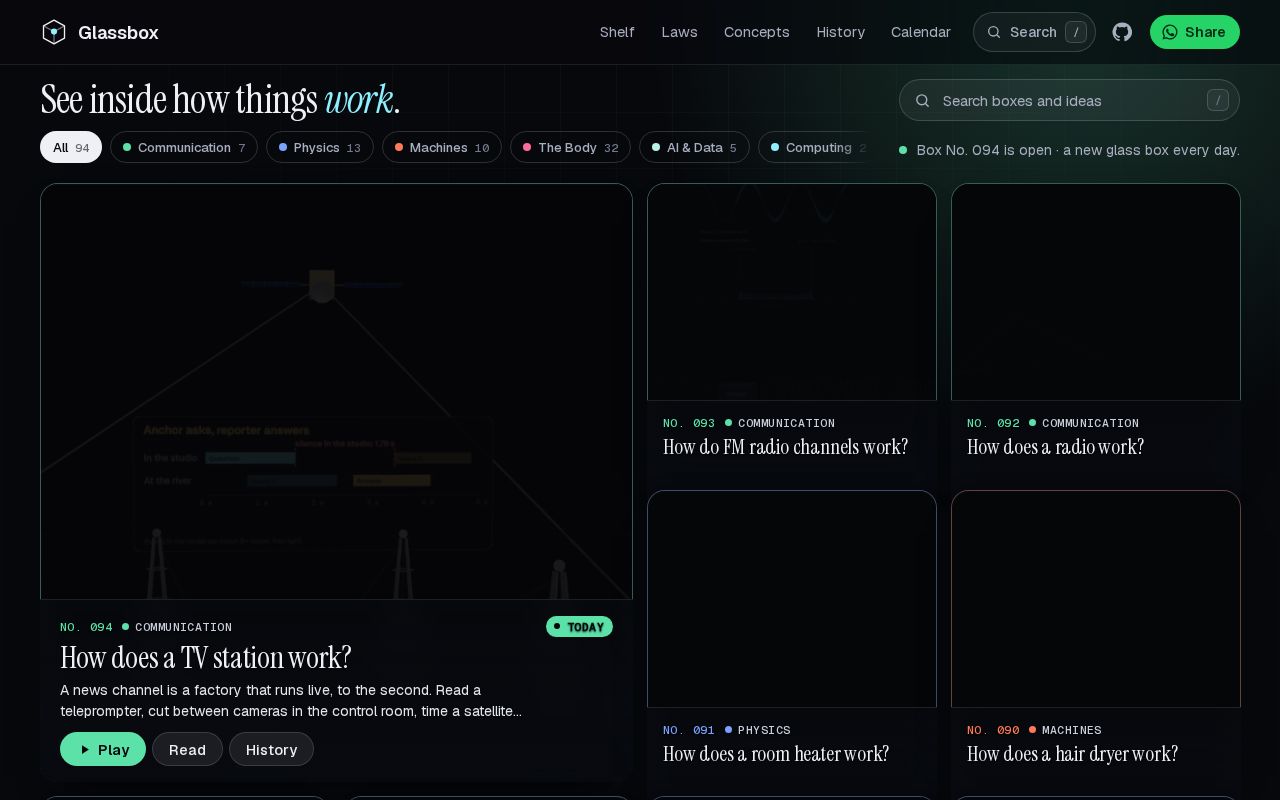This screenshot has width=1280, height=800.
Task: Open Shelf in the top navigation
Action: pyautogui.click(x=617, y=32)
